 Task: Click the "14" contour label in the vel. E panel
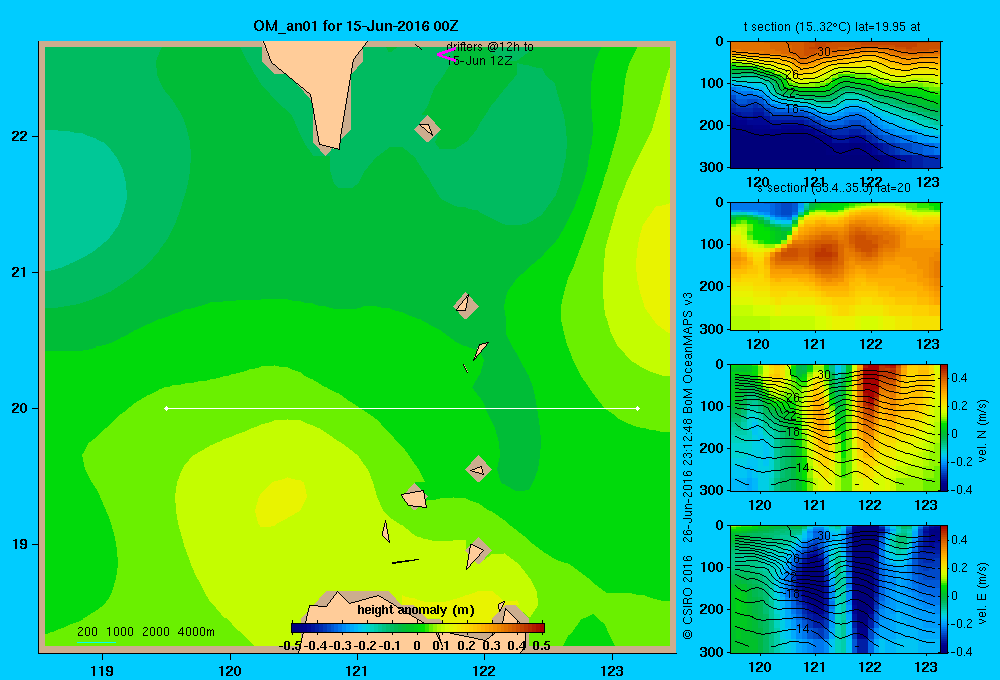(x=803, y=628)
